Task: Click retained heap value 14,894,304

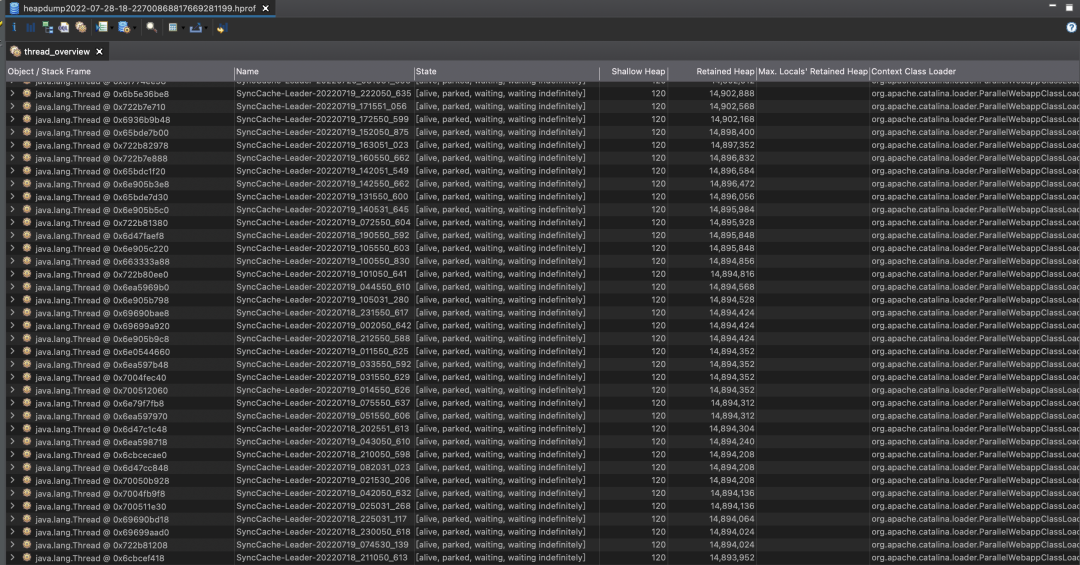Action: [x=731, y=429]
